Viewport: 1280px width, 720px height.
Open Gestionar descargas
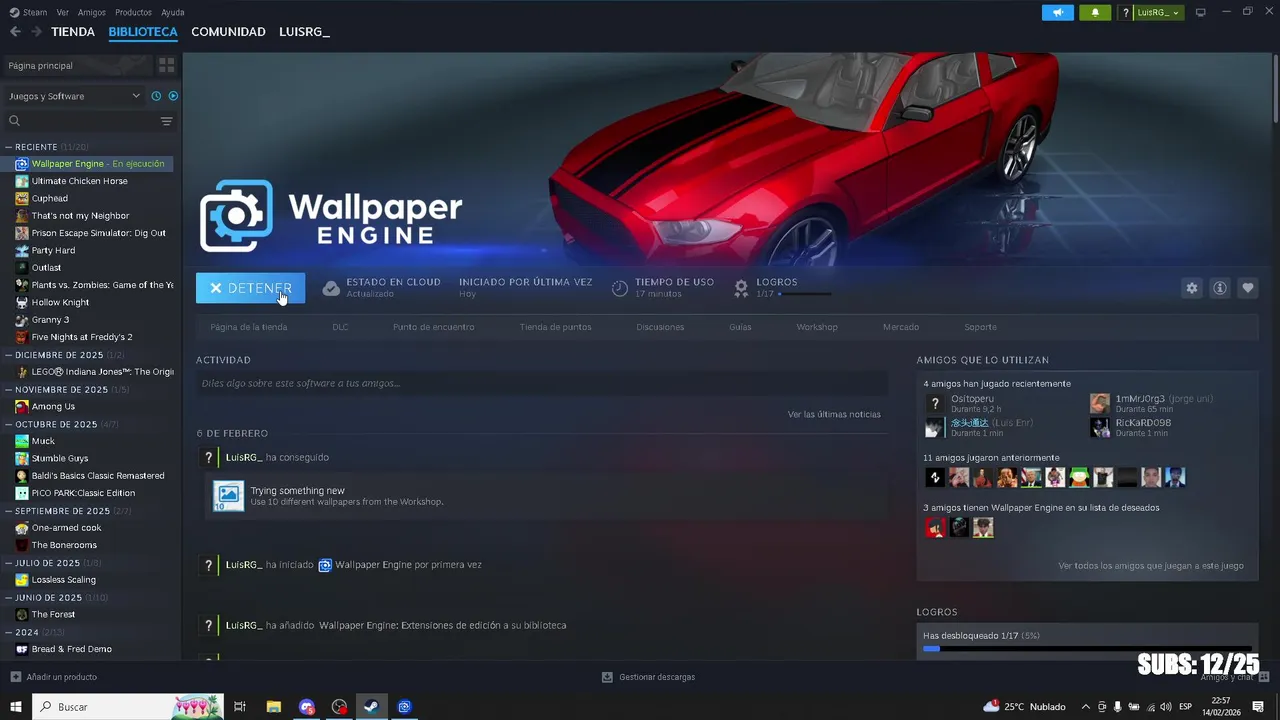(x=648, y=677)
